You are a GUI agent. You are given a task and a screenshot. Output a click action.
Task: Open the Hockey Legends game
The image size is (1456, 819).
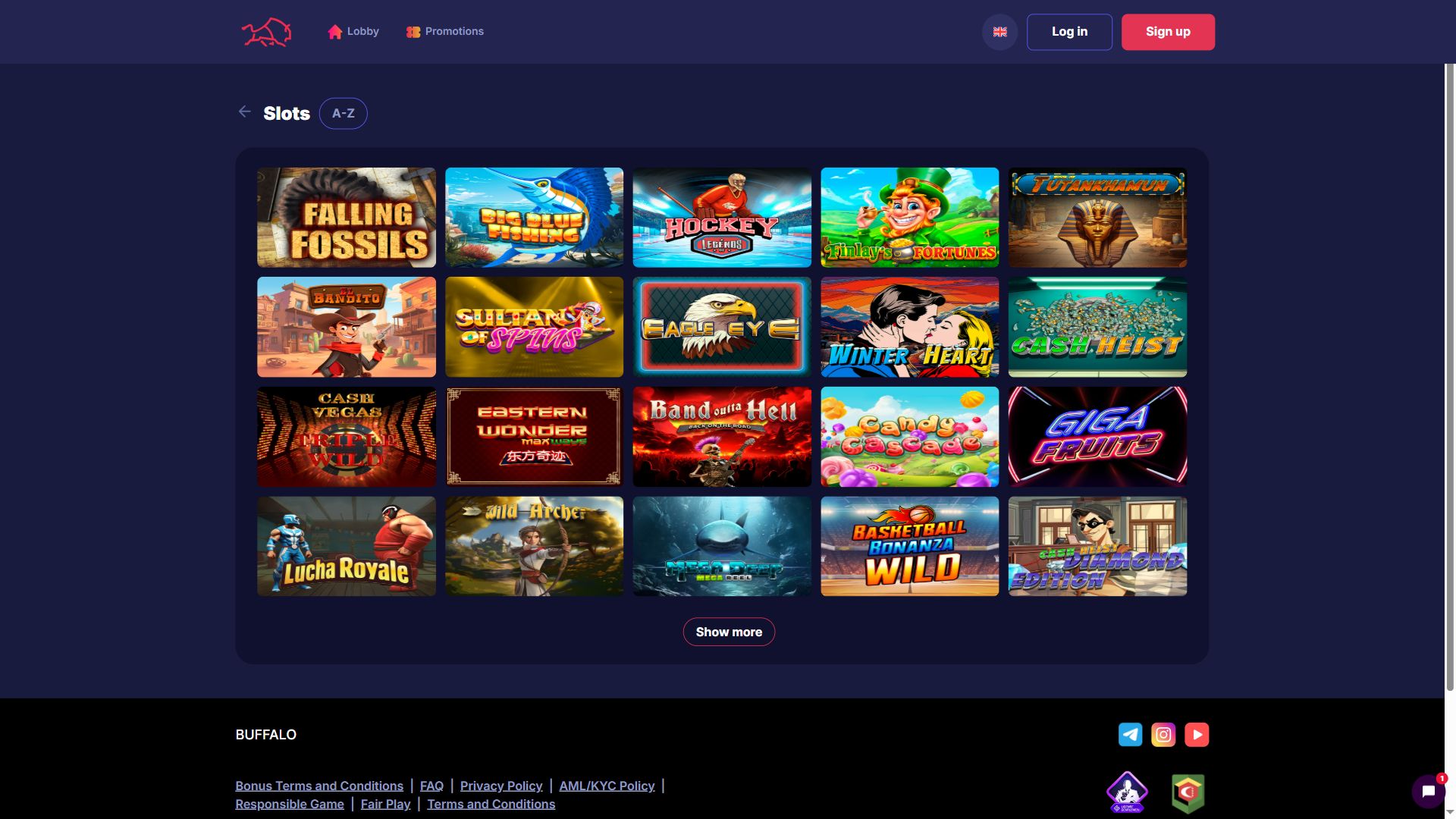[x=722, y=218]
